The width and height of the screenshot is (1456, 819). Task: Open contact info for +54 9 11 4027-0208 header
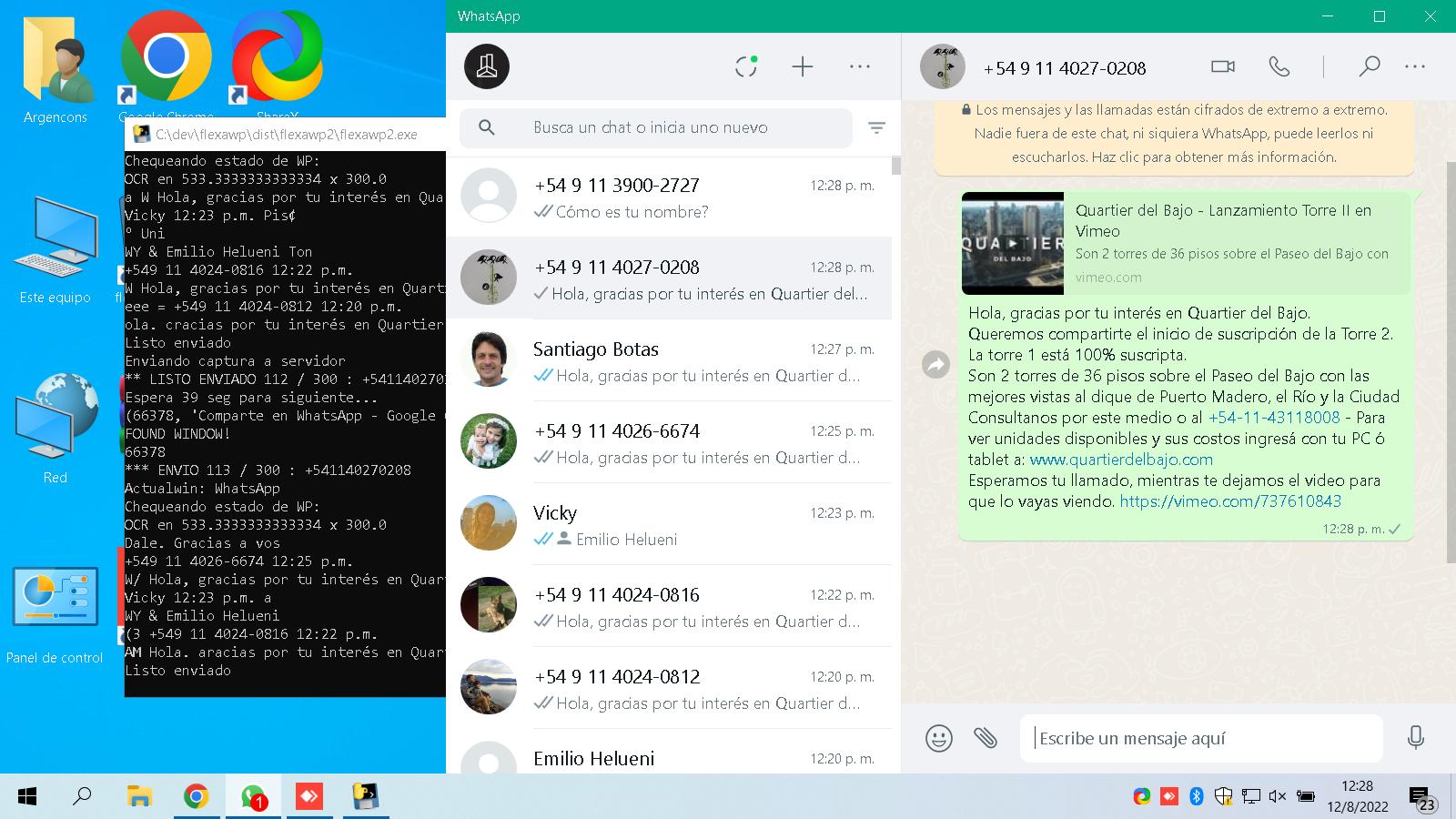click(x=1065, y=68)
